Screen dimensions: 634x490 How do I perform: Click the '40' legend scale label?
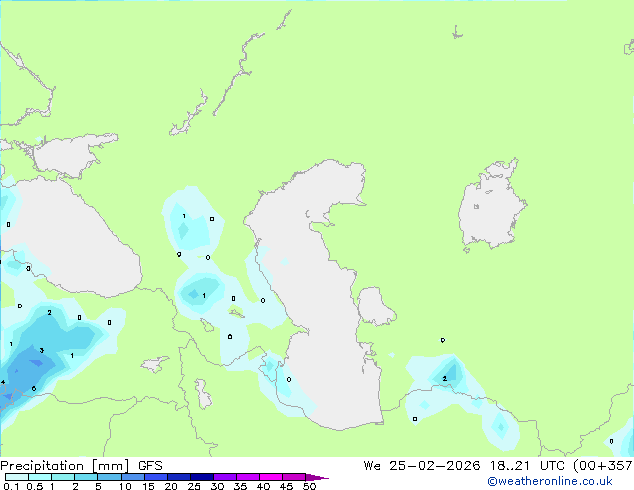point(263,486)
